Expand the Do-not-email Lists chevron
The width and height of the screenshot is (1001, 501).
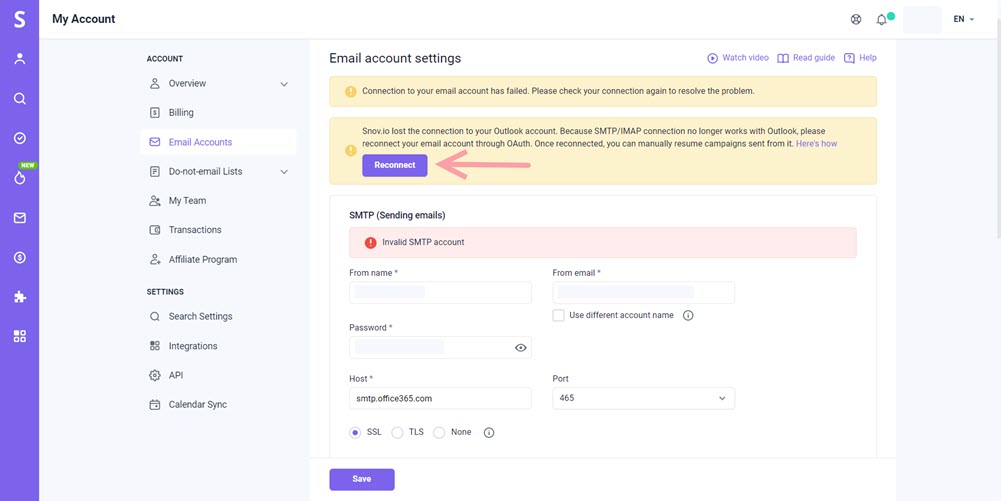click(x=284, y=172)
